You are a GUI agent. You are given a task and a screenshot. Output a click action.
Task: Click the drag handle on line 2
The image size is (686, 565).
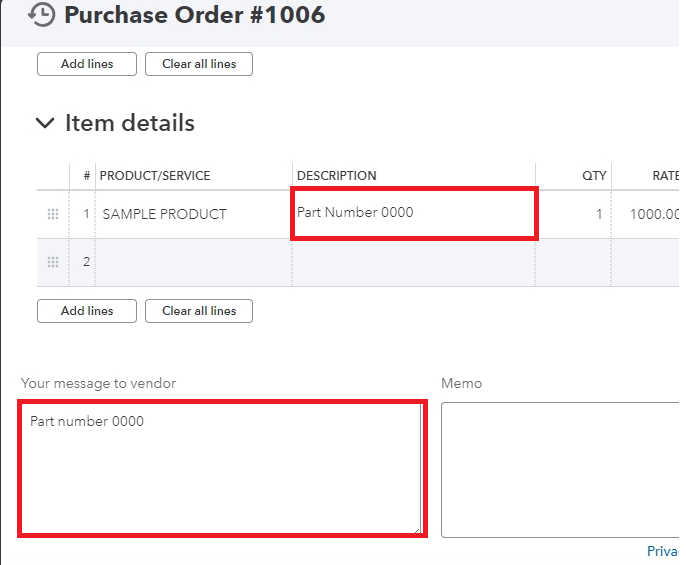[53, 262]
